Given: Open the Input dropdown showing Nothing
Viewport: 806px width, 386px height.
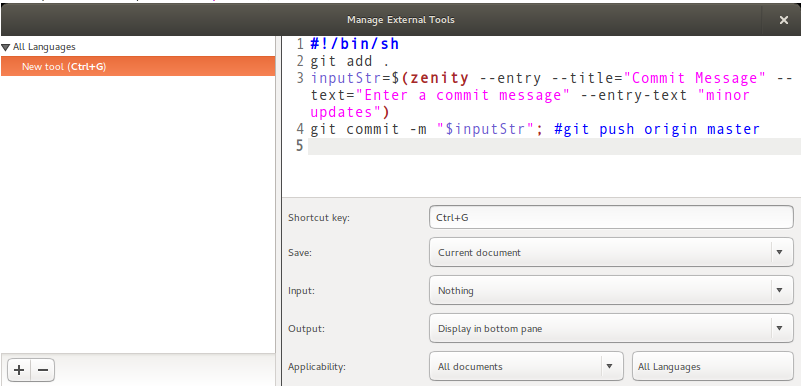Looking at the screenshot, I should tap(611, 290).
